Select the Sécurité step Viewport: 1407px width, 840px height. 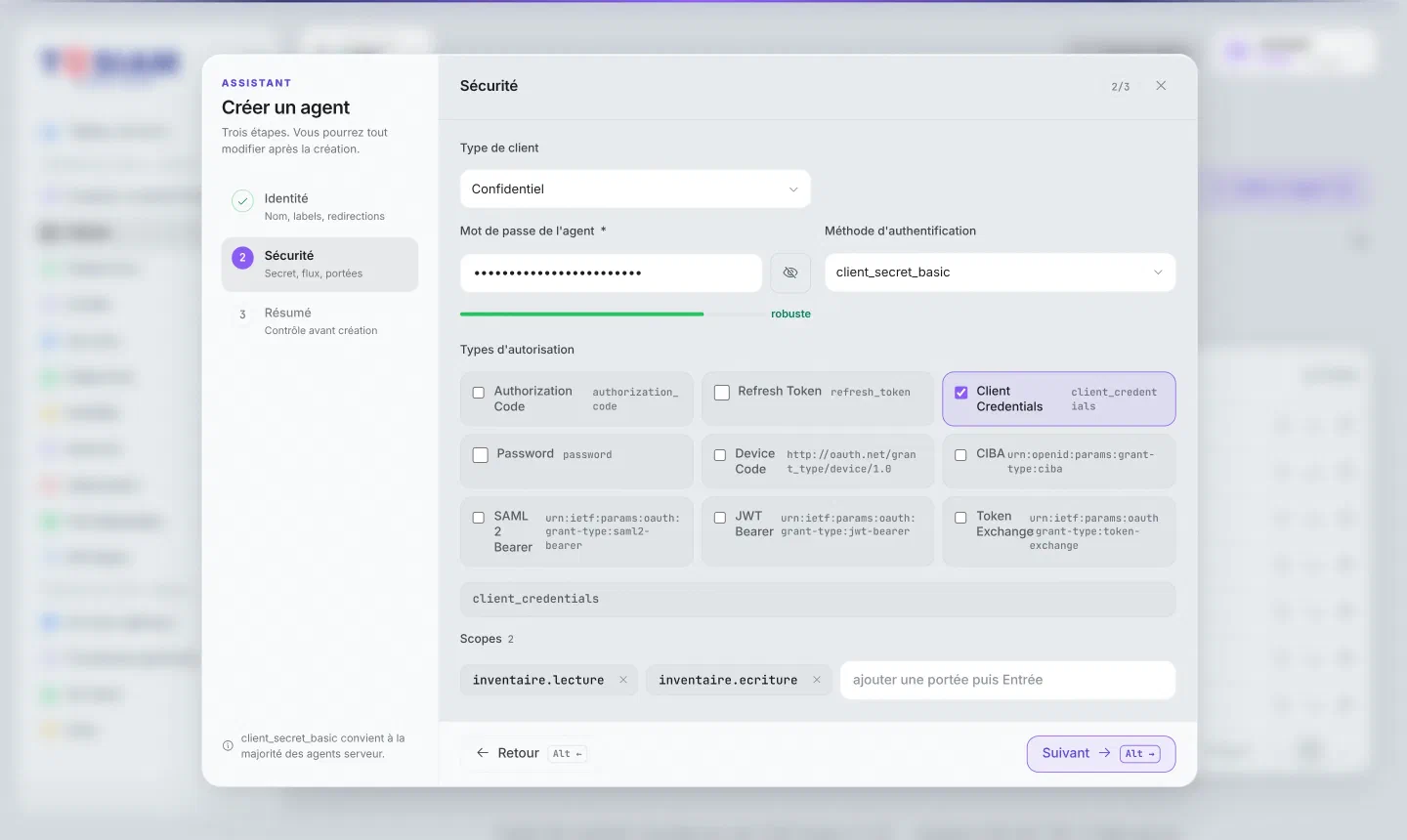(x=320, y=265)
